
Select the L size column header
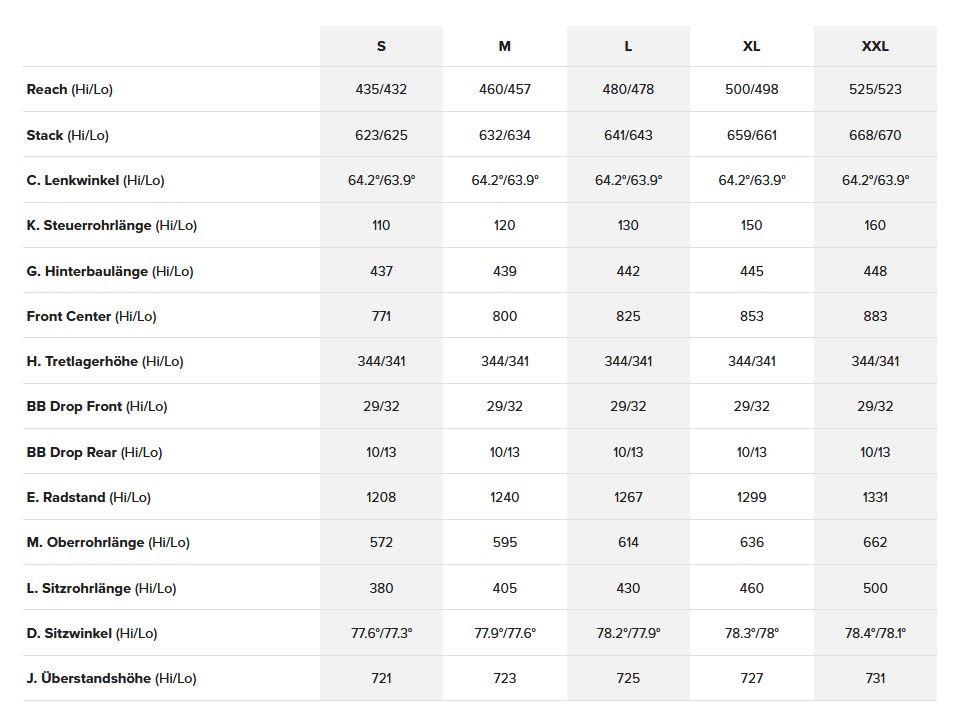coord(628,46)
